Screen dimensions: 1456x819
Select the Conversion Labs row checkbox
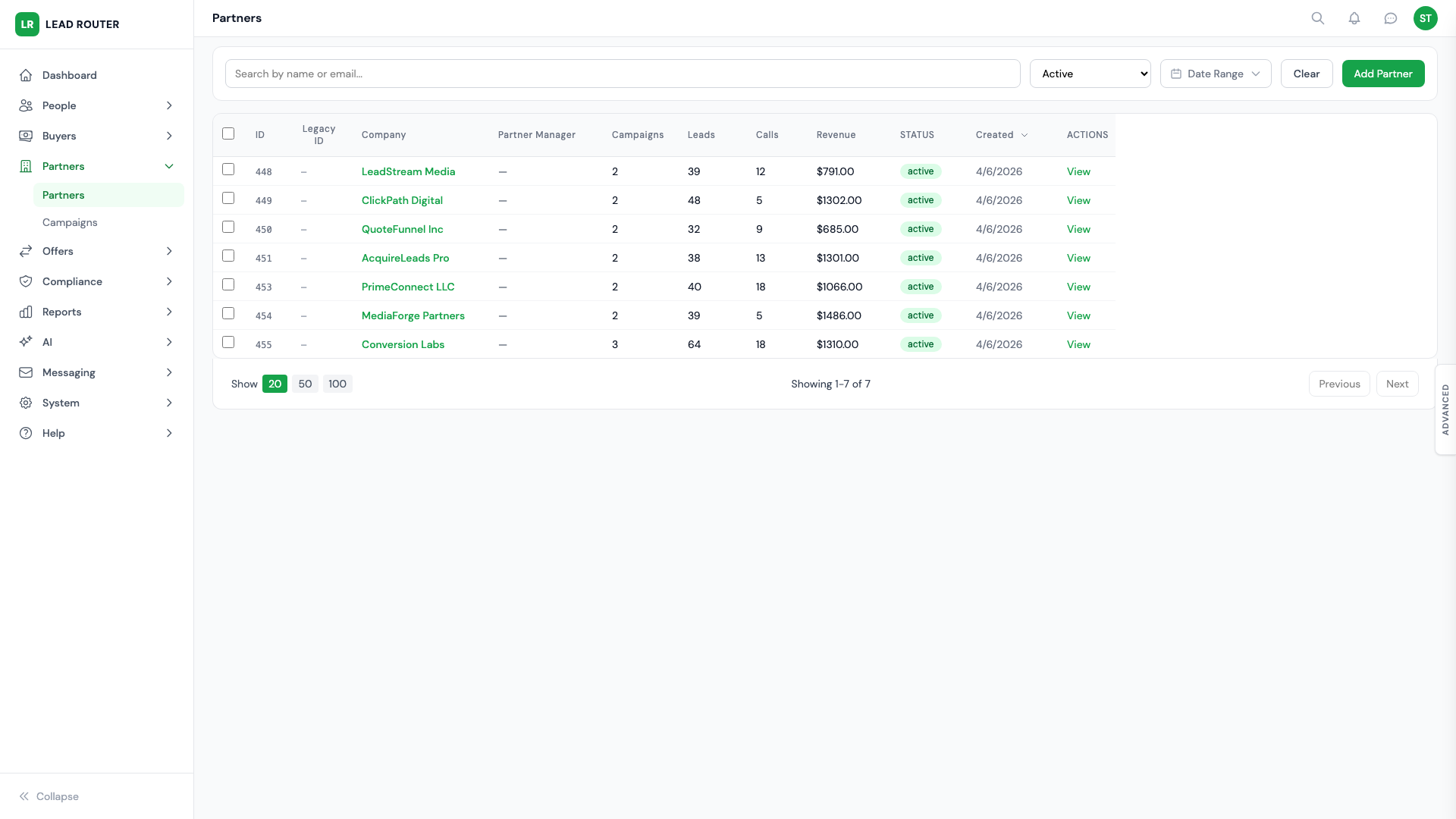(228, 342)
